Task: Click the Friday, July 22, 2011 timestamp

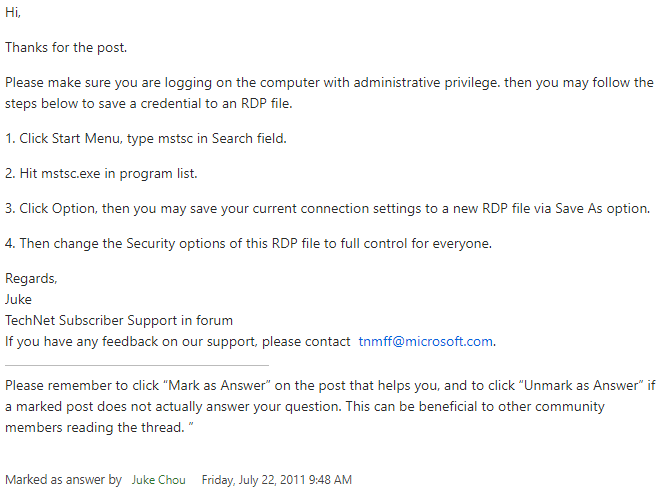Action: (x=276, y=480)
